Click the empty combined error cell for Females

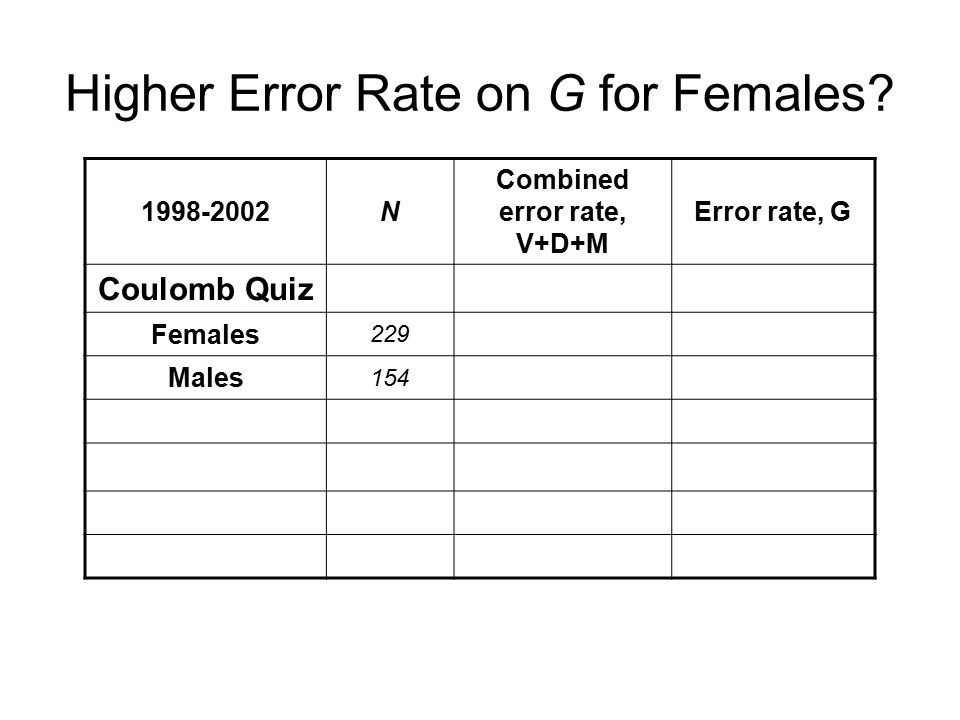coord(563,334)
